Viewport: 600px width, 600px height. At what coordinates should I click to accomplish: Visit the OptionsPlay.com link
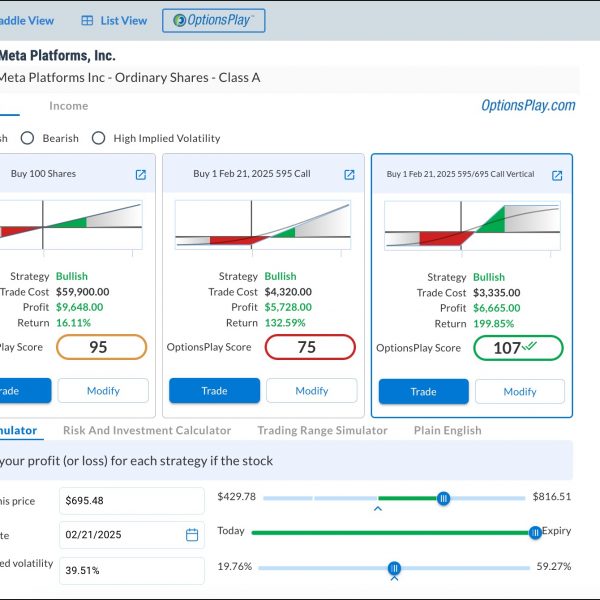pos(528,106)
